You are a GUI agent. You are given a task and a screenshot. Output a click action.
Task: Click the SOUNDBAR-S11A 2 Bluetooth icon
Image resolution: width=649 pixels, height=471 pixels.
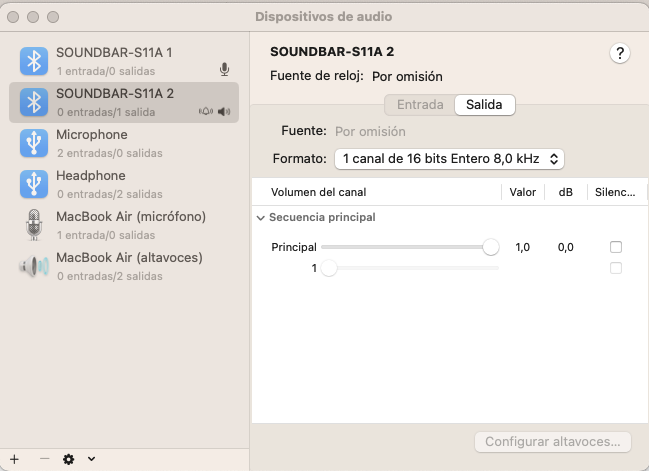(x=34, y=102)
